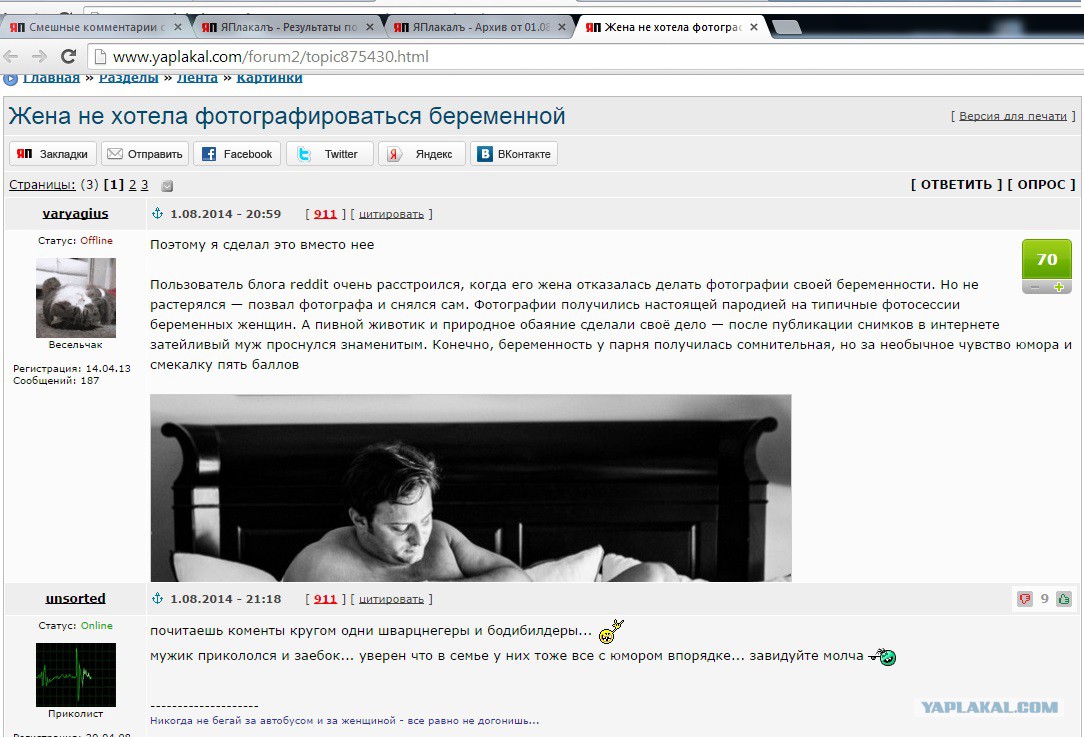The image size is (1084, 737).
Task: Share the topic on Twitter
Action: pos(330,153)
